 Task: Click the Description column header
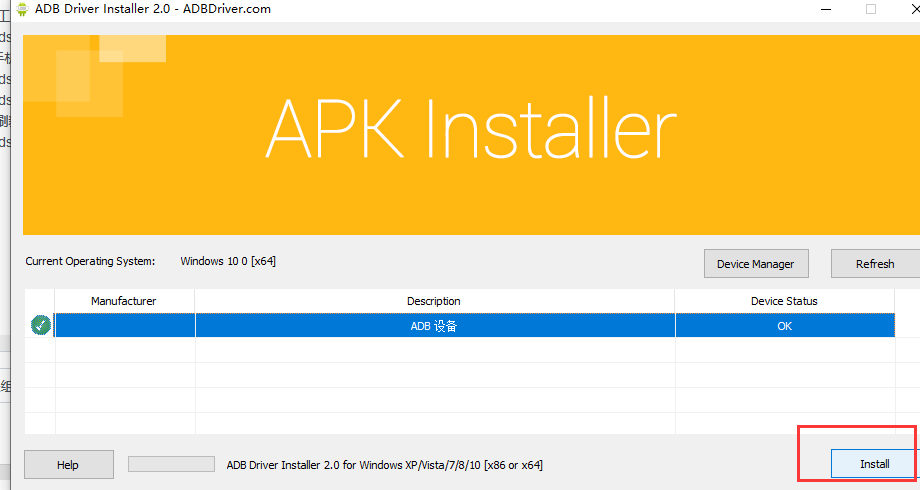click(434, 301)
